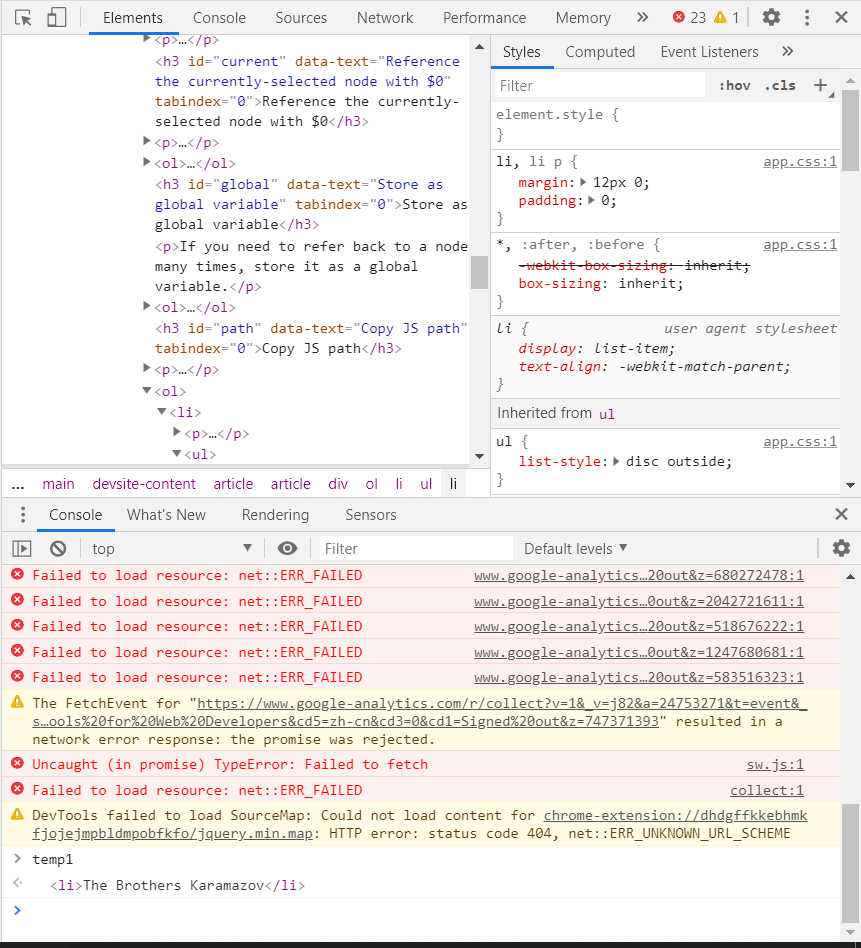Expand margin shorthand triangle
This screenshot has height=948, width=861.
(583, 182)
